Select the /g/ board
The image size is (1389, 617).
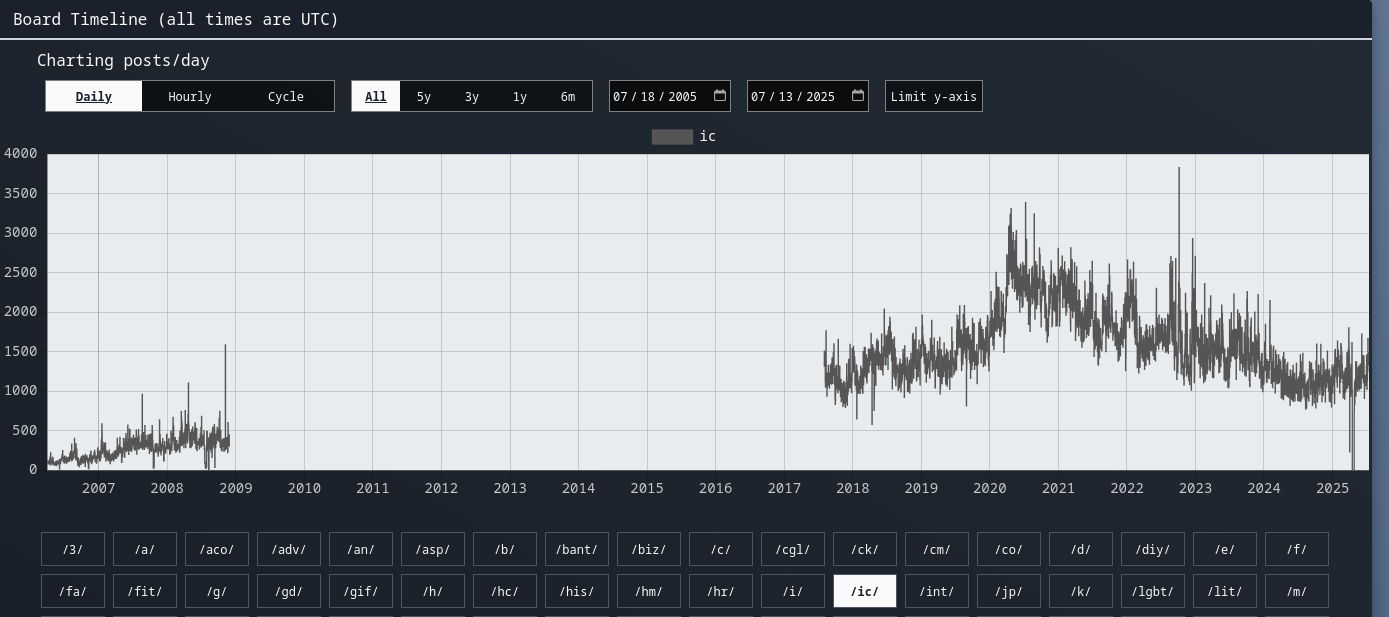point(217,591)
